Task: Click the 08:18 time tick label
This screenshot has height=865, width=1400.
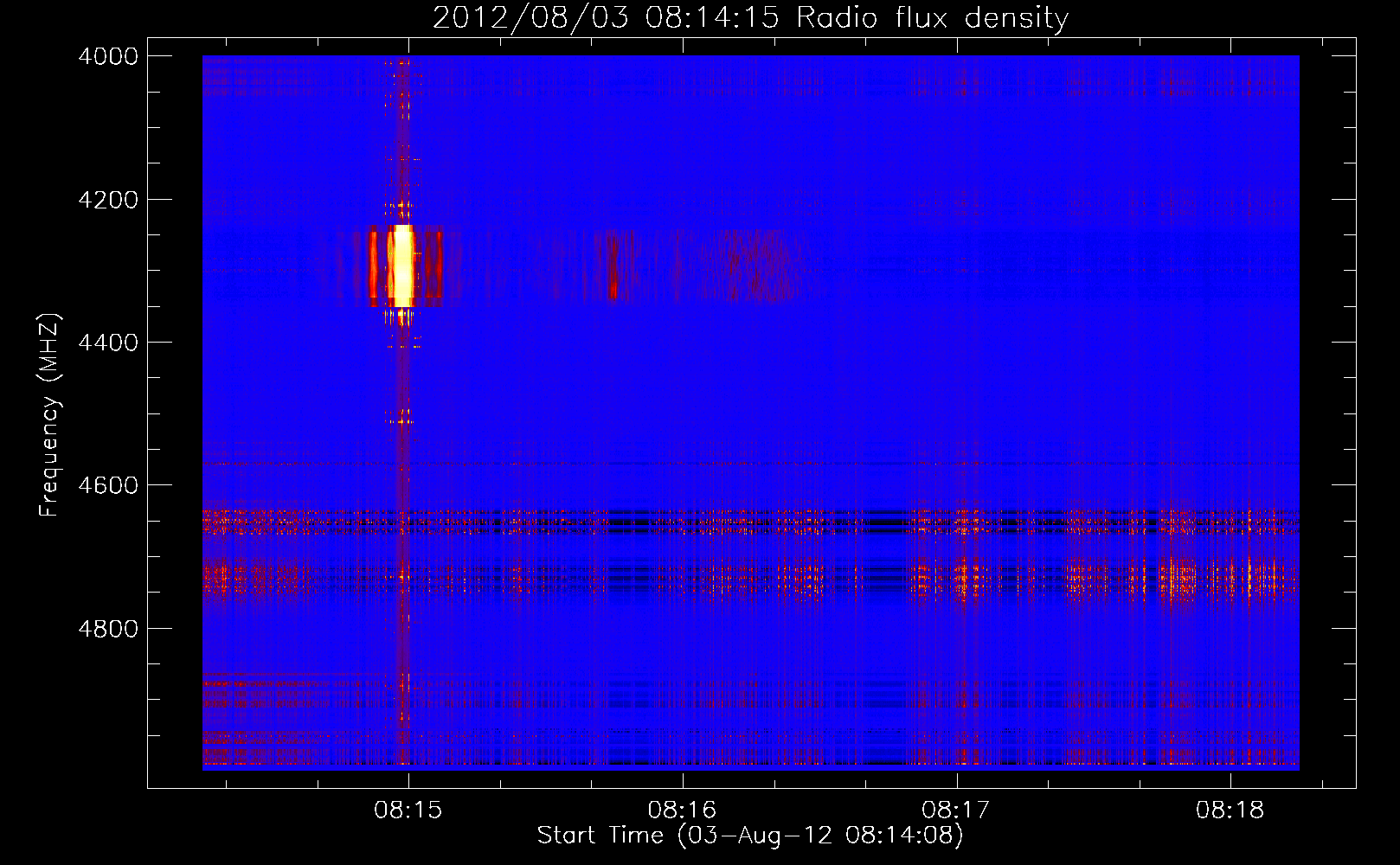Action: coord(1230,811)
